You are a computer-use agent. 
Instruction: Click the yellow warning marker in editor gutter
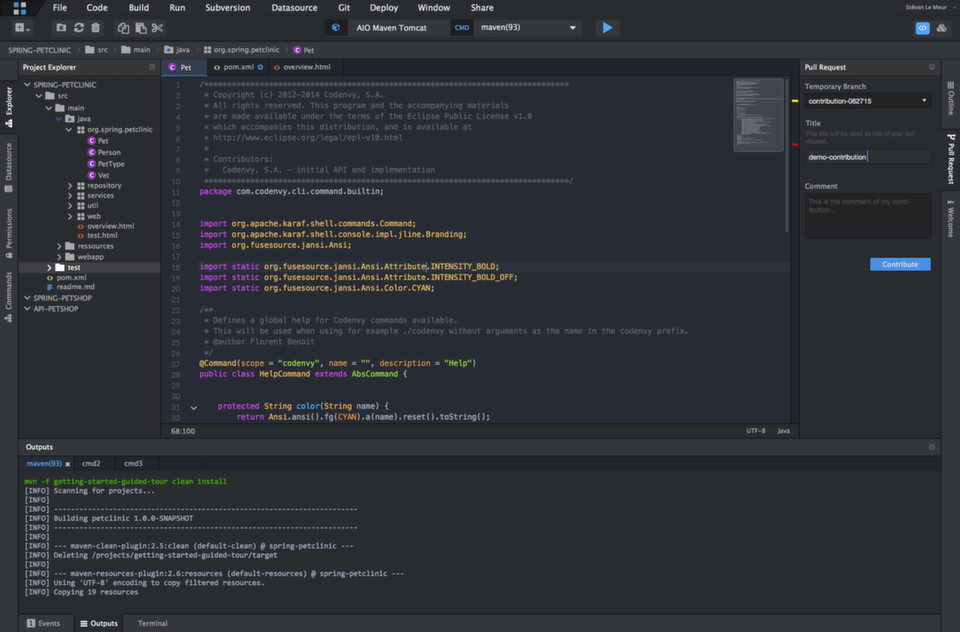click(x=795, y=100)
